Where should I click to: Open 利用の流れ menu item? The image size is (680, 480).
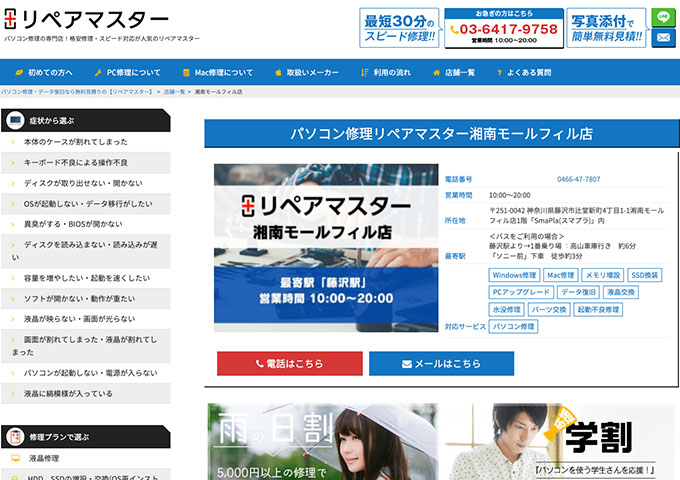click(386, 72)
